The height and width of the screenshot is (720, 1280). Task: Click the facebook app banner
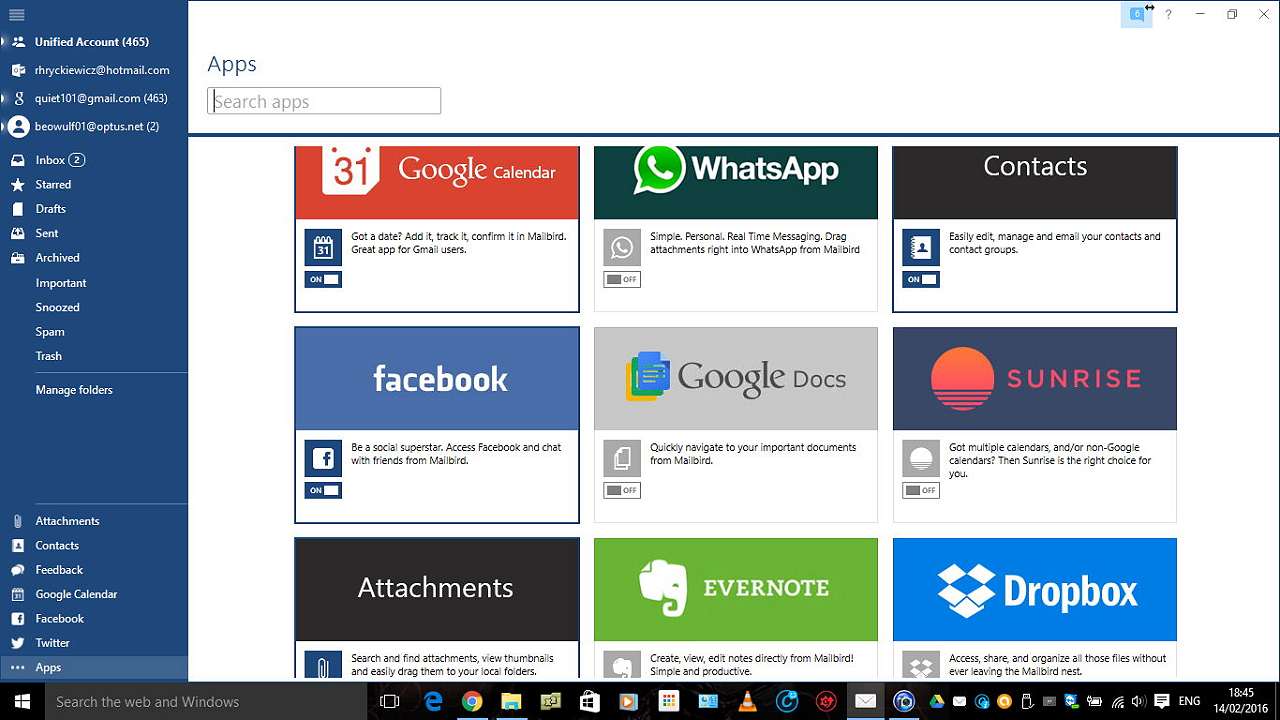[x=437, y=379]
